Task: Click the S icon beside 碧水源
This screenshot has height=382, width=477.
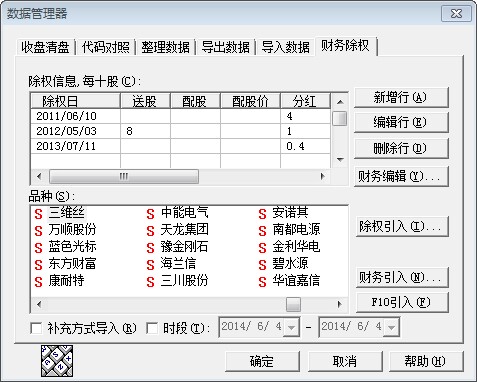Action: point(263,265)
